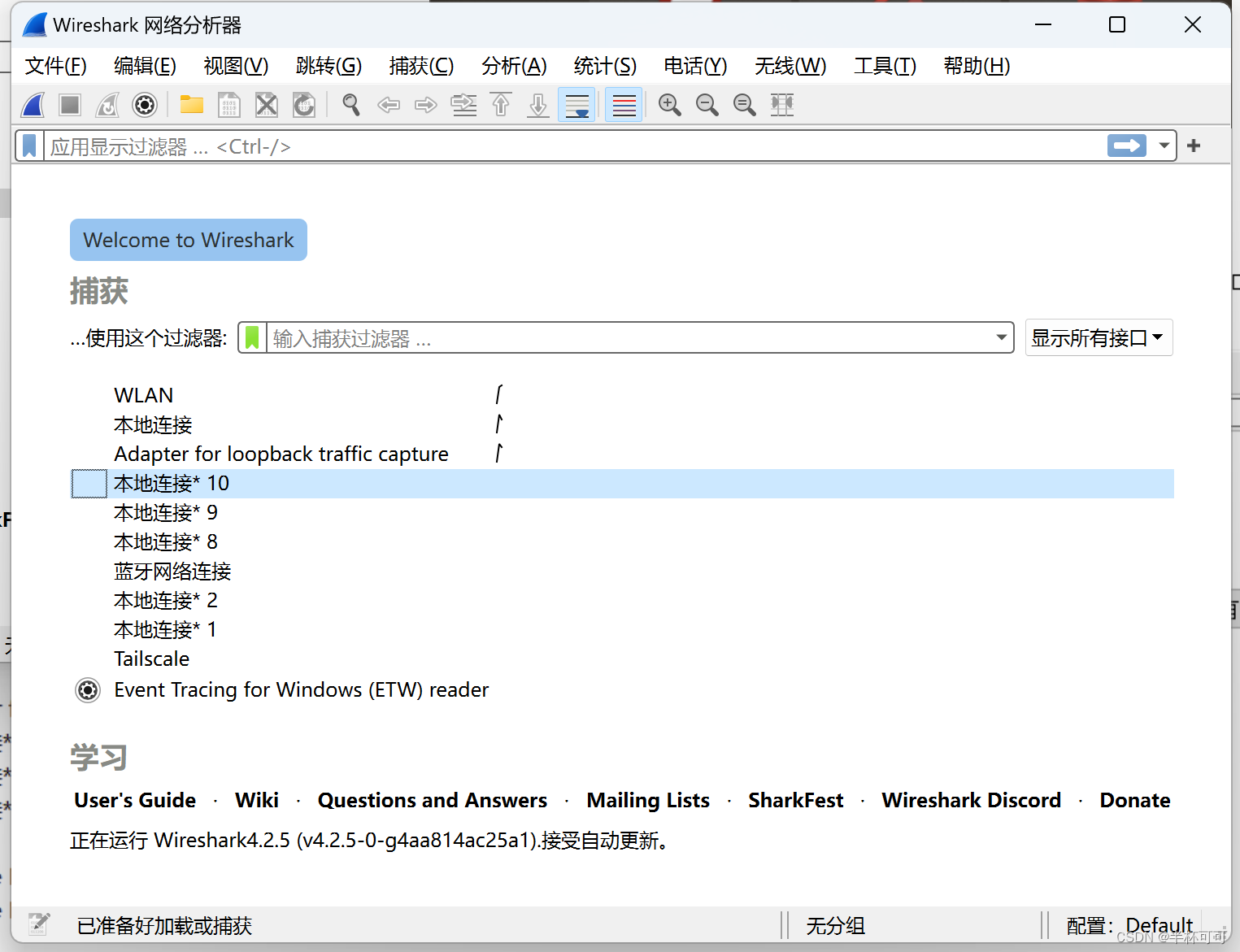Open the Mailing Lists link
The width and height of the screenshot is (1240, 952).
[x=648, y=800]
